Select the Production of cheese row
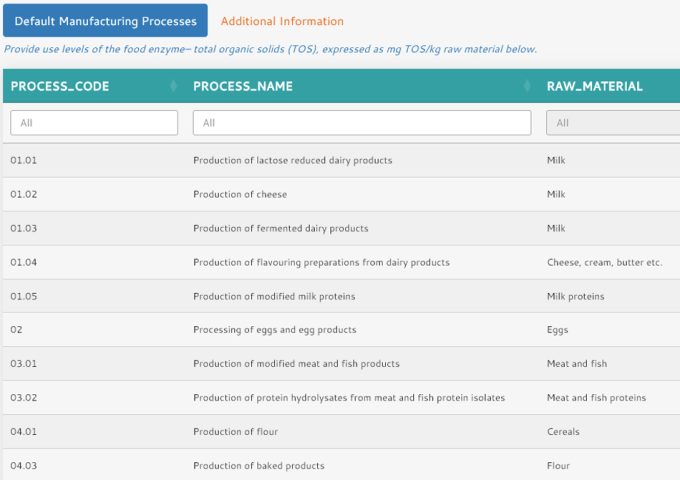Viewport: 680px width, 480px height. click(240, 194)
